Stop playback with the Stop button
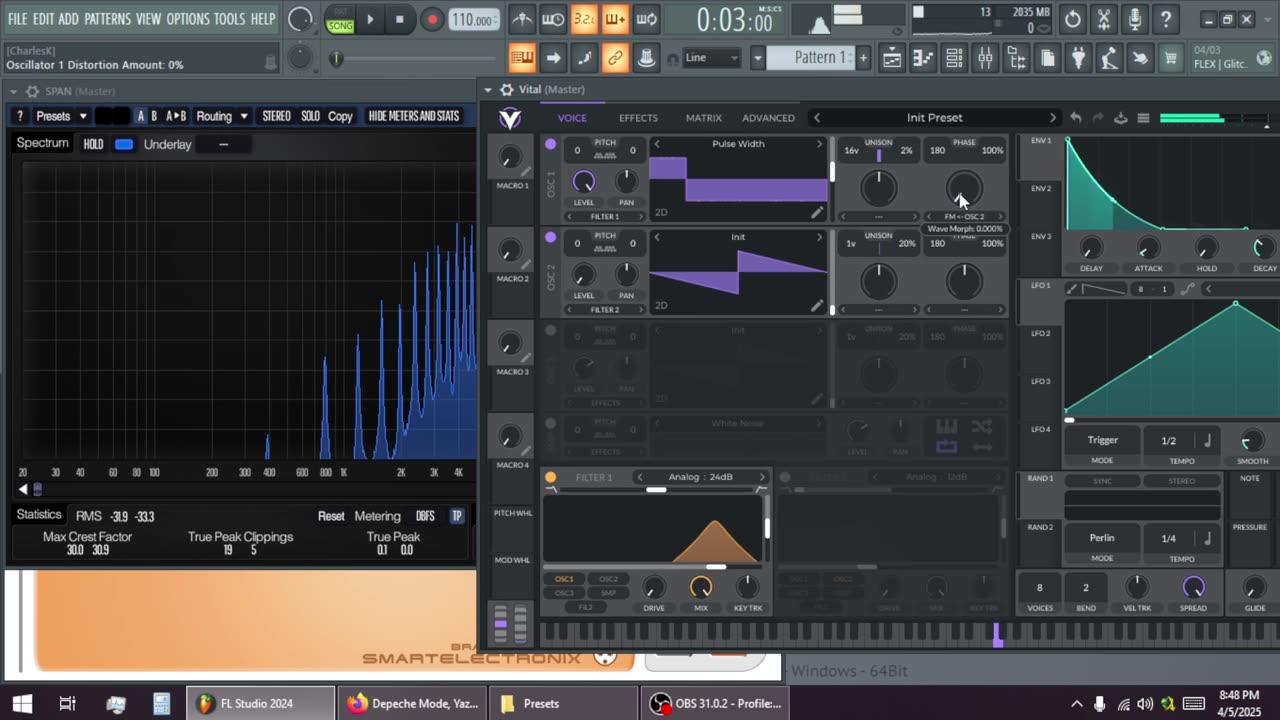This screenshot has height=720, width=1280. point(400,19)
